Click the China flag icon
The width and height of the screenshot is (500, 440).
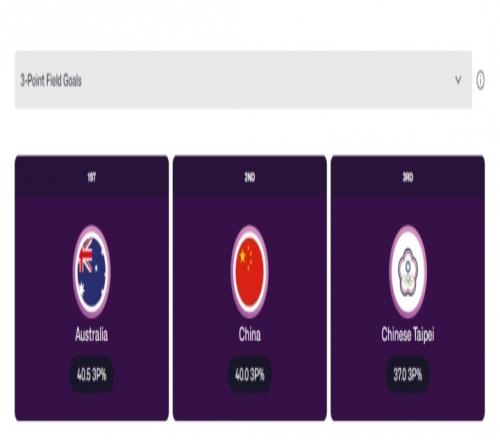[x=250, y=272]
